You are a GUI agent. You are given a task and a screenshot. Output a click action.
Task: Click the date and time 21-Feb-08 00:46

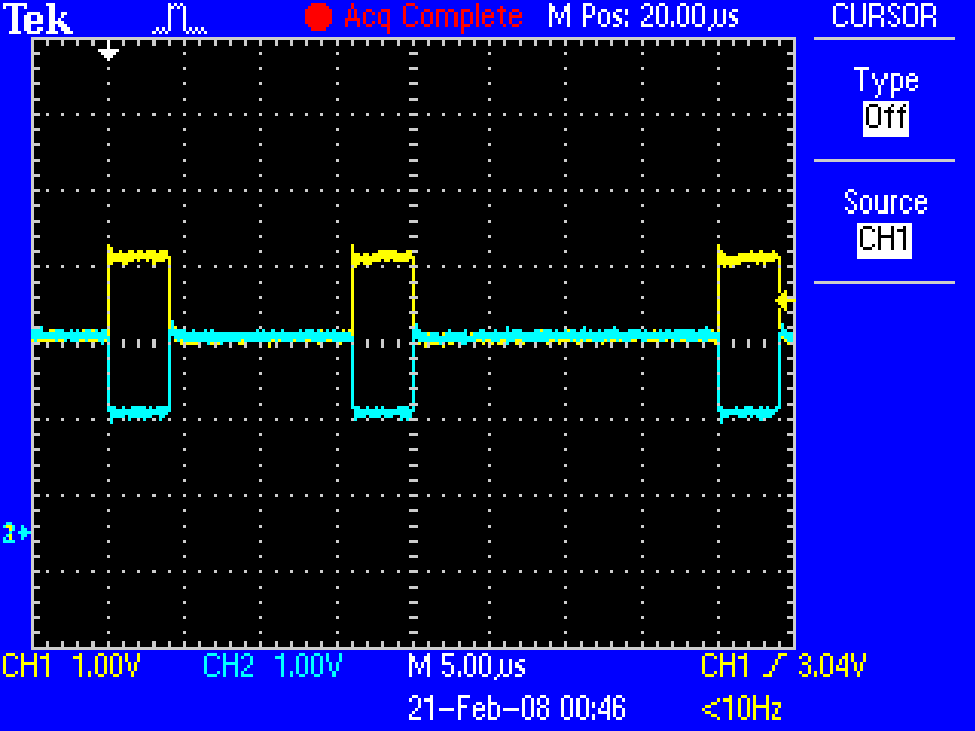click(516, 709)
